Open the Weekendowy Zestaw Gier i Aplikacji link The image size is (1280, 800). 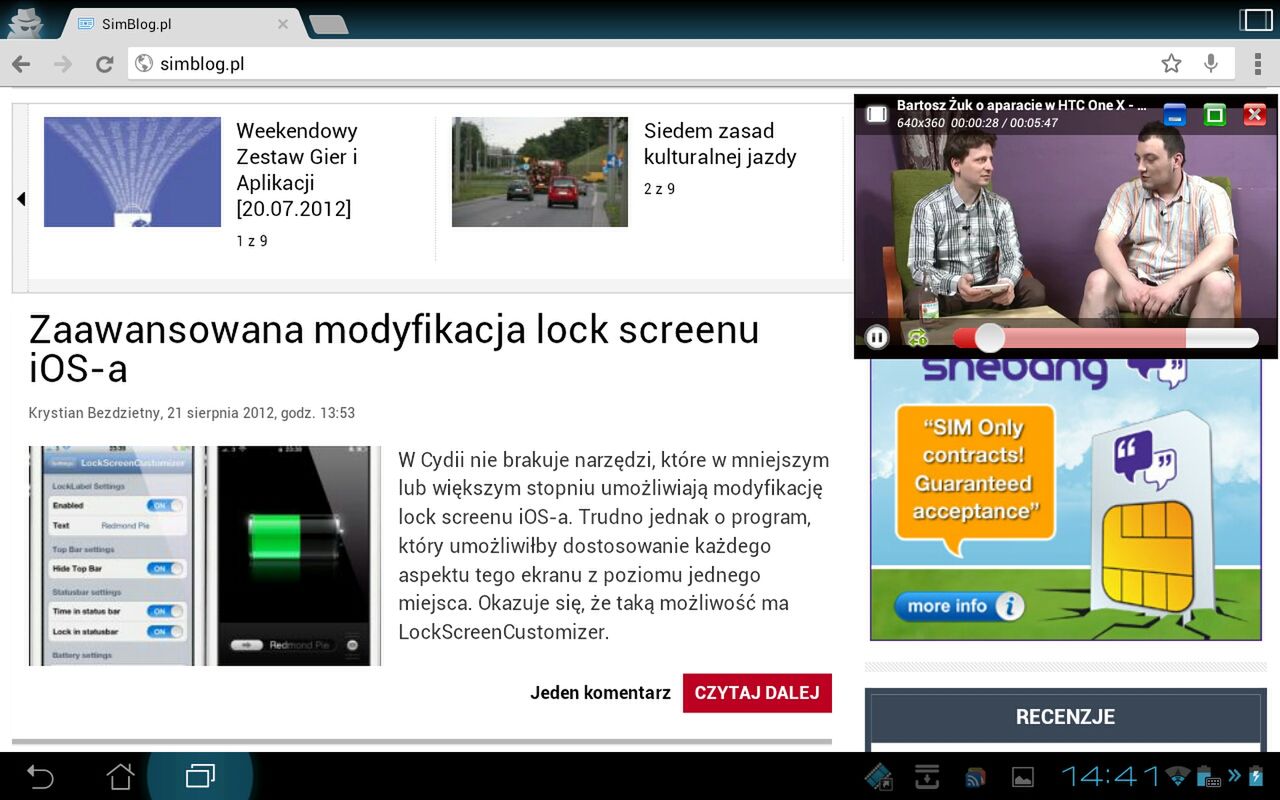pos(297,170)
